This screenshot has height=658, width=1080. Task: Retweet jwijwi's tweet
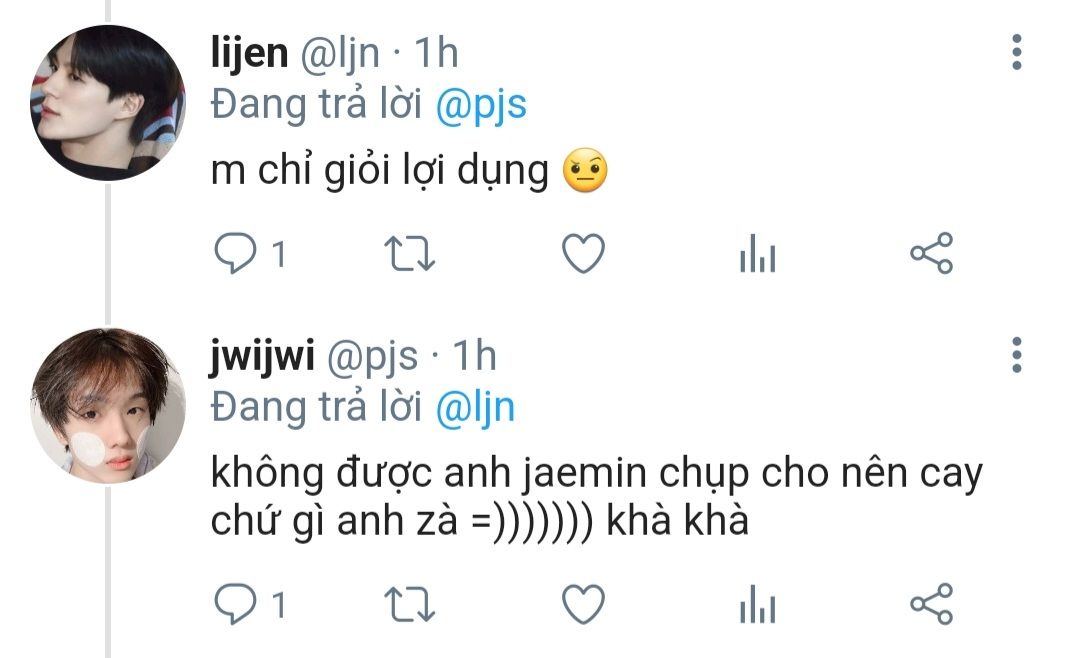click(x=409, y=605)
